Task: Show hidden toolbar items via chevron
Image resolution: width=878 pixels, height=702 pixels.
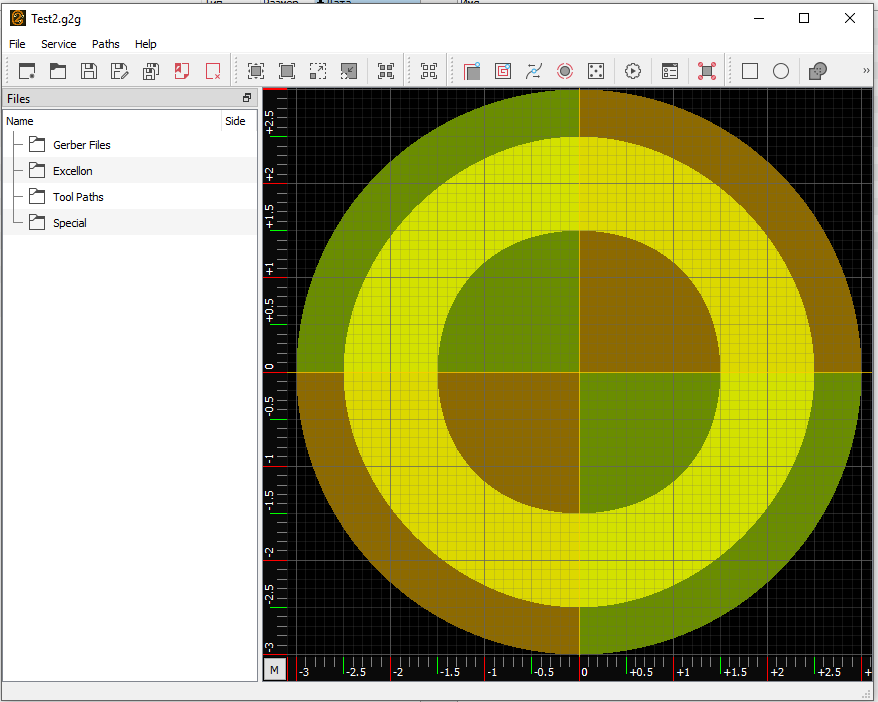Action: click(x=866, y=71)
